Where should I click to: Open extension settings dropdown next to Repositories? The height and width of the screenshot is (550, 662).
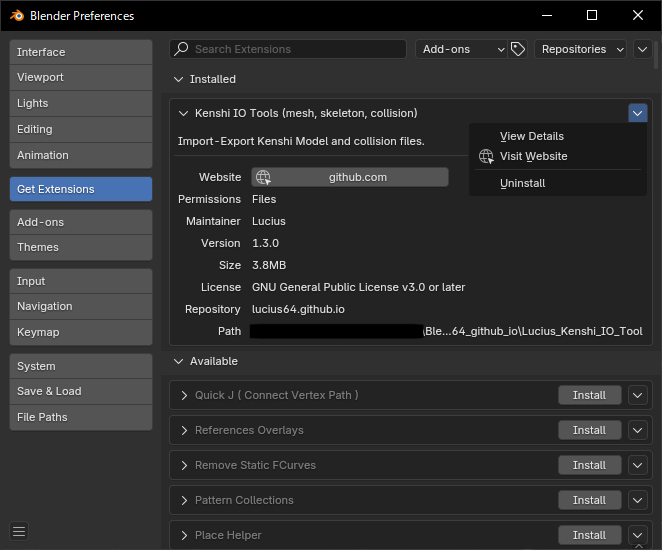tap(642, 49)
